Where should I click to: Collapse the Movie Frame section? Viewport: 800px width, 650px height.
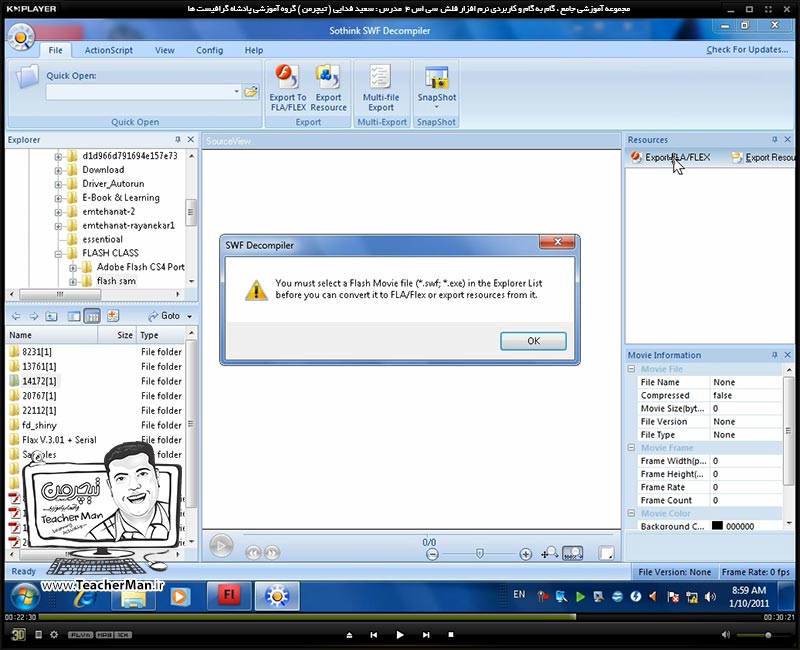(x=631, y=447)
